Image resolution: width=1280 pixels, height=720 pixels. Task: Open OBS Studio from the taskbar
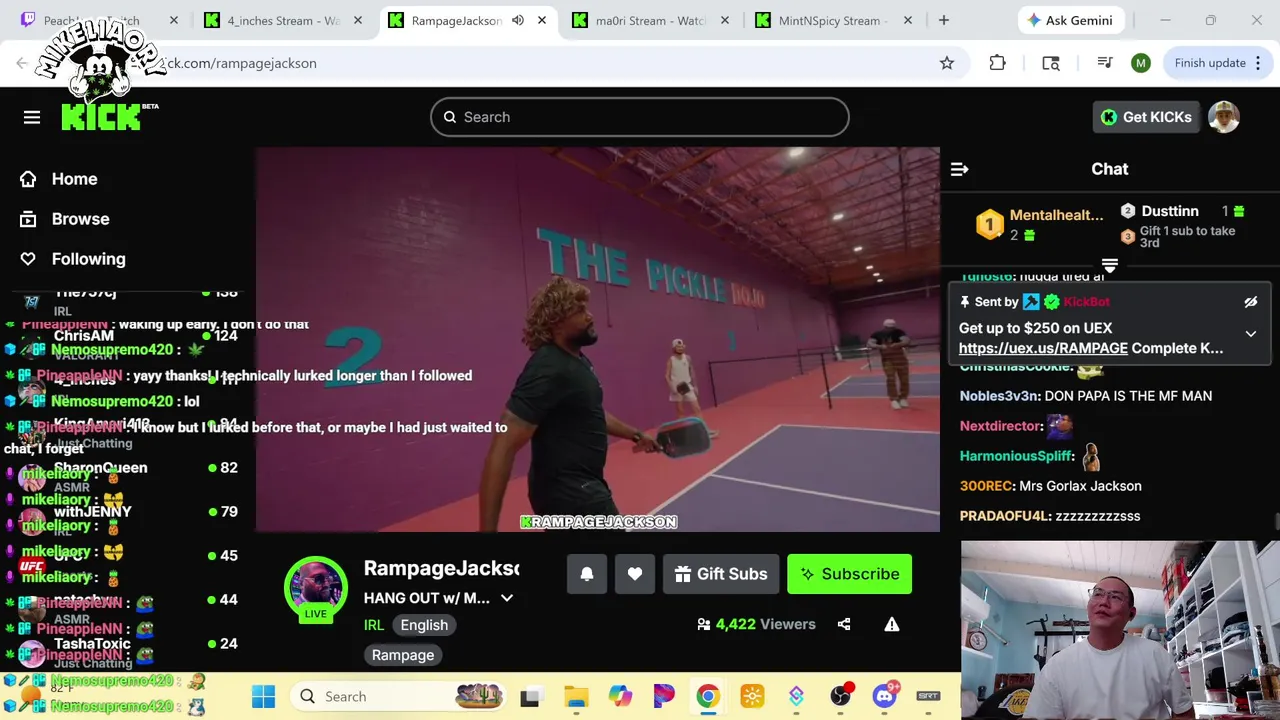click(841, 696)
